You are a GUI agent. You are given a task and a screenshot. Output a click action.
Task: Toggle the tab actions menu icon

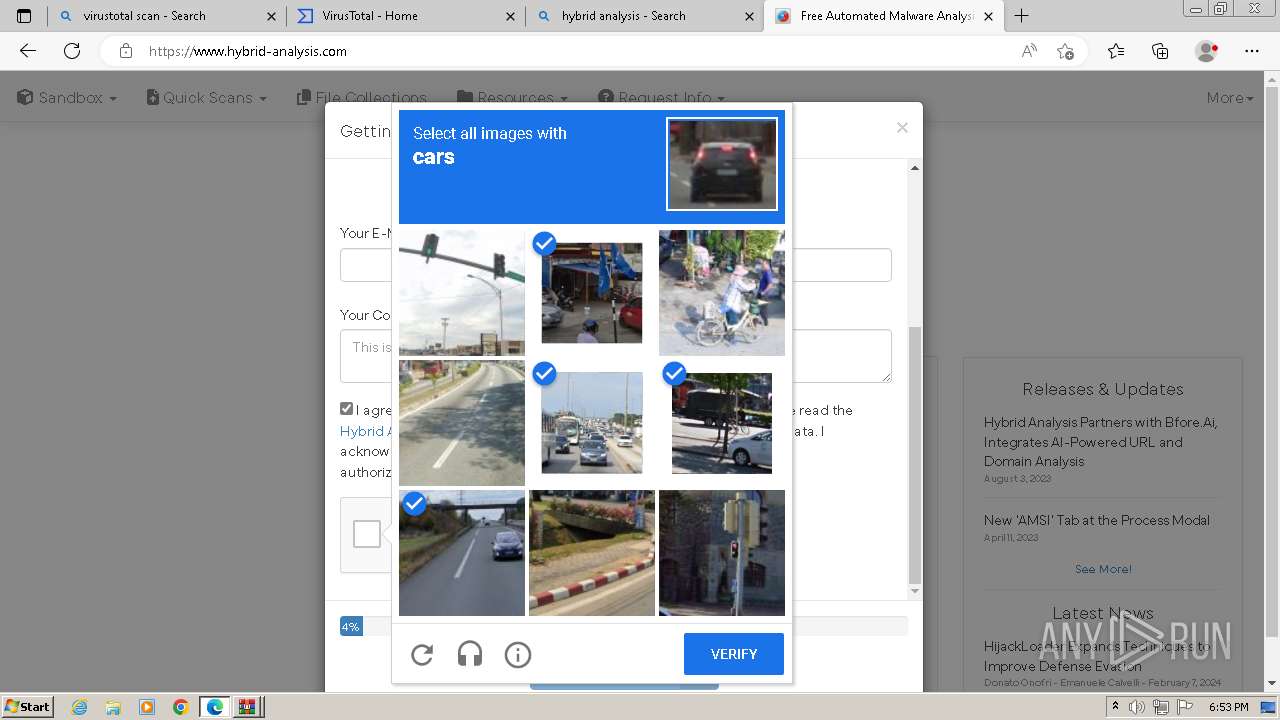24,16
